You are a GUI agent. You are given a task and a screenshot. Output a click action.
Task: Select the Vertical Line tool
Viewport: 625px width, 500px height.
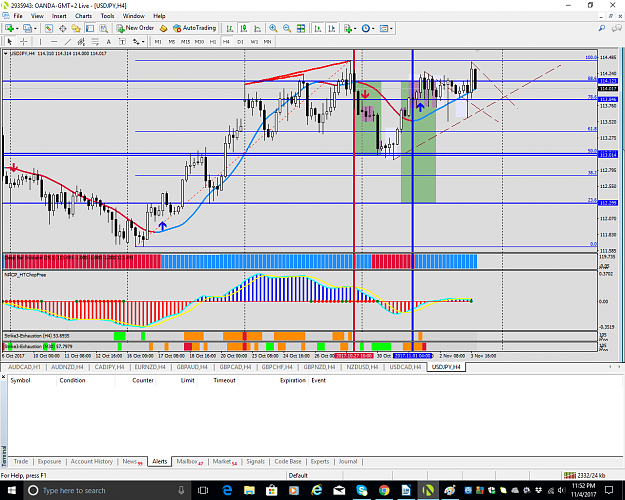[x=40, y=41]
